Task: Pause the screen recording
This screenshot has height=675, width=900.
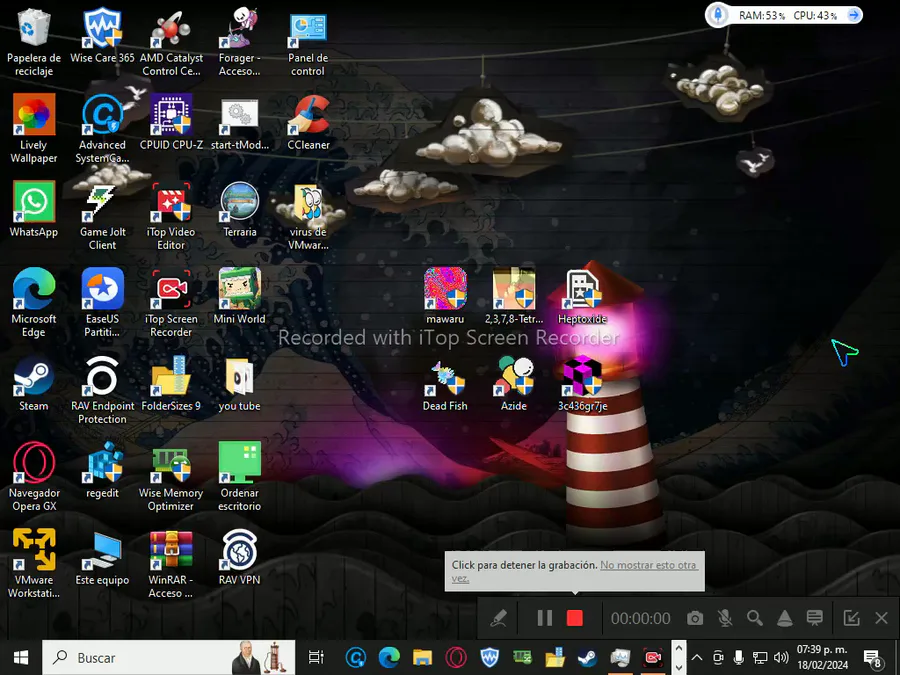Action: [x=544, y=618]
